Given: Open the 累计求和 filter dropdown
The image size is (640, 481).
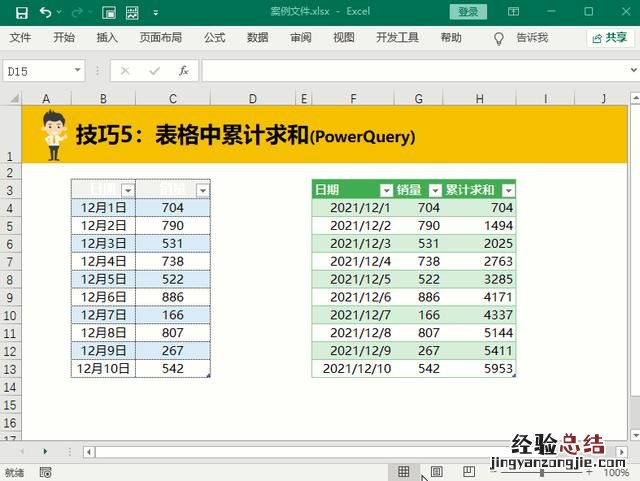Looking at the screenshot, I should [x=508, y=190].
